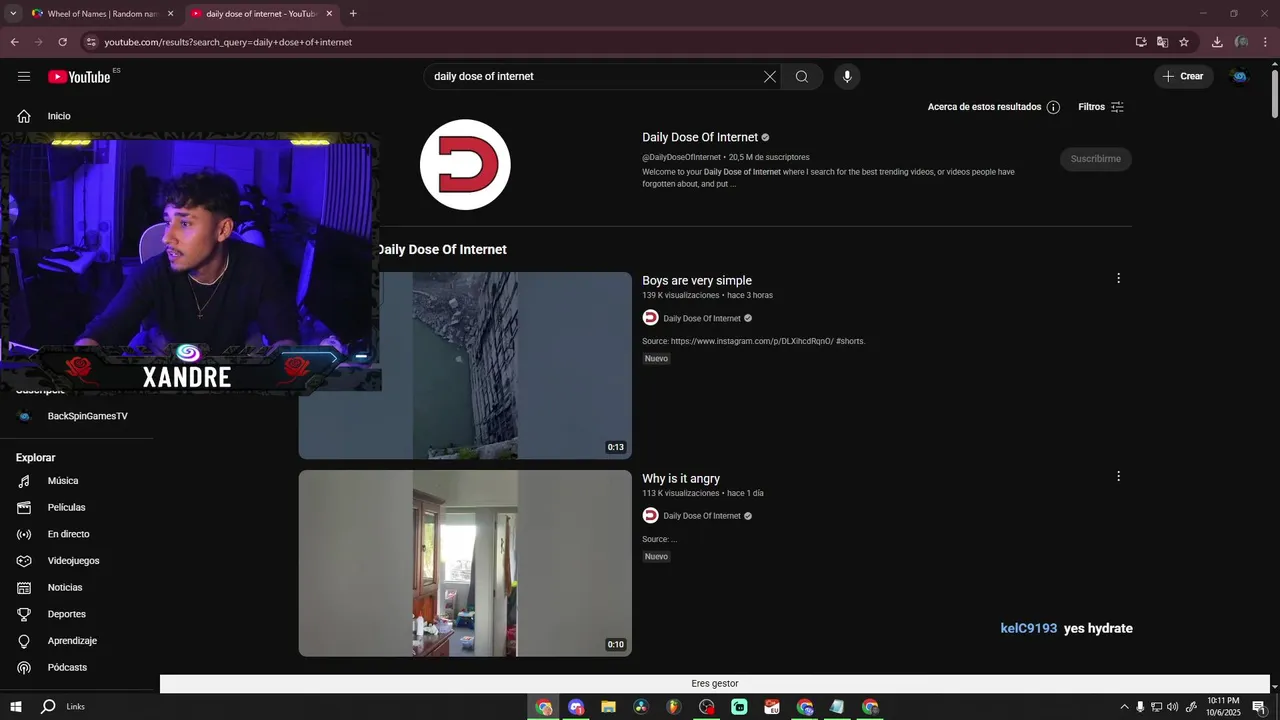This screenshot has height=720, width=1280.
Task: Play Why is it angry thumbnail
Action: tap(465, 563)
